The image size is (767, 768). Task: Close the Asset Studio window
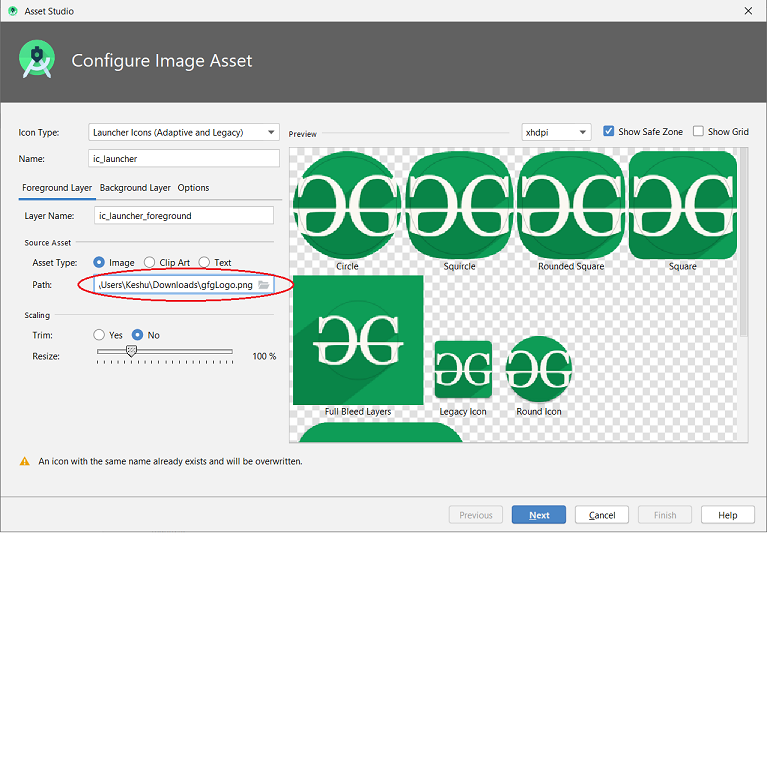(x=748, y=11)
